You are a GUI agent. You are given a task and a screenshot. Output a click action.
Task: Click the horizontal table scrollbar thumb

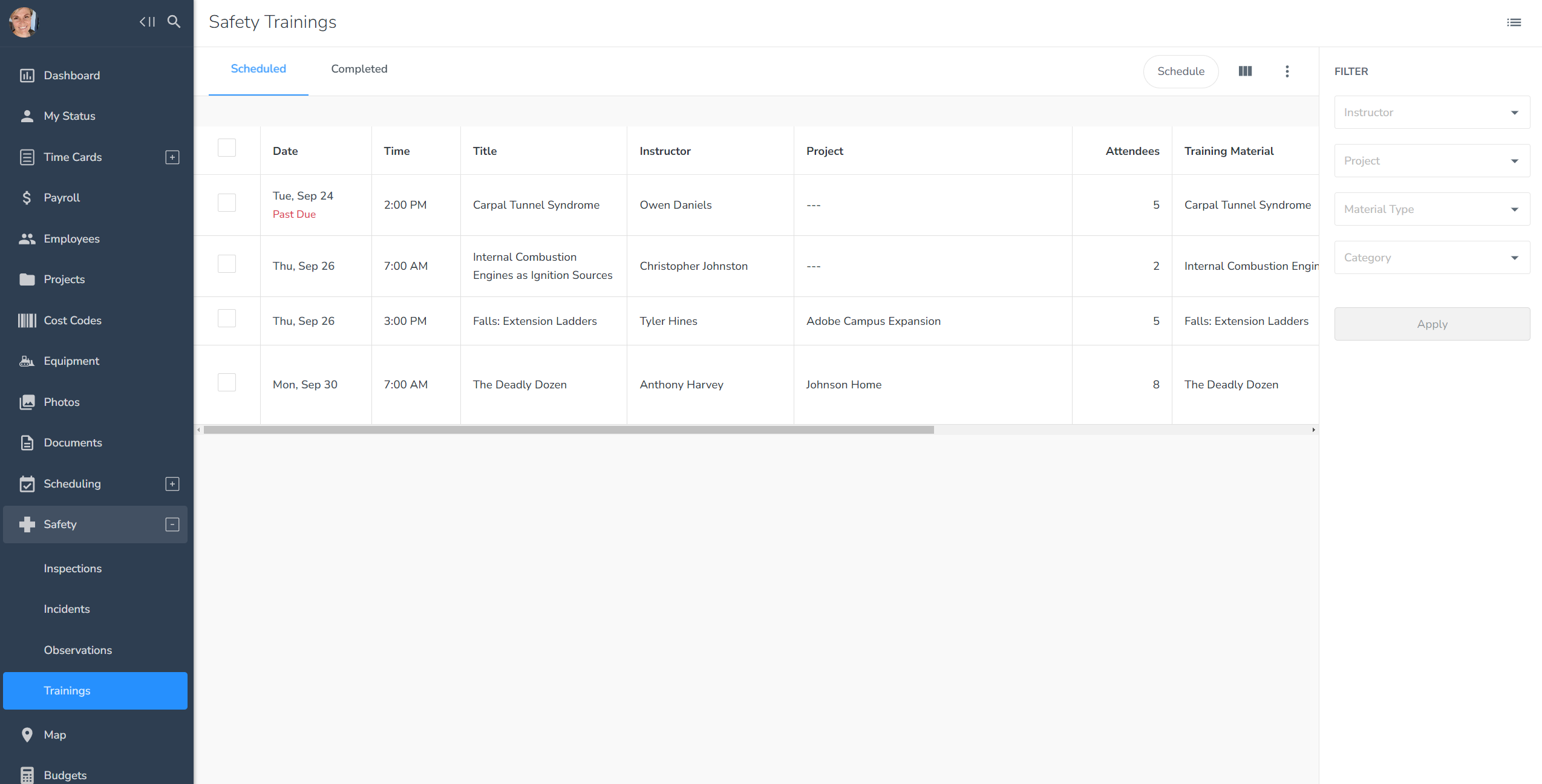[569, 430]
